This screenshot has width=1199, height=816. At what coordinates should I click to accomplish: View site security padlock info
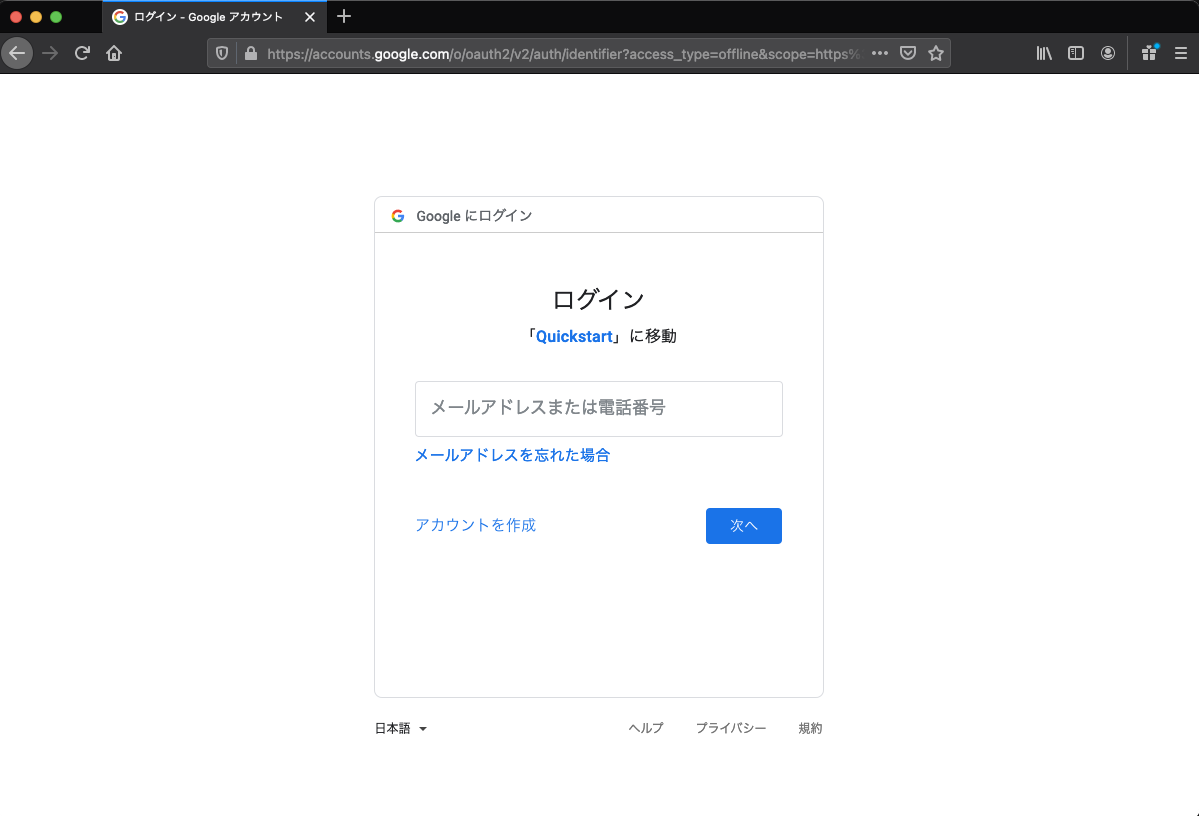click(x=251, y=54)
